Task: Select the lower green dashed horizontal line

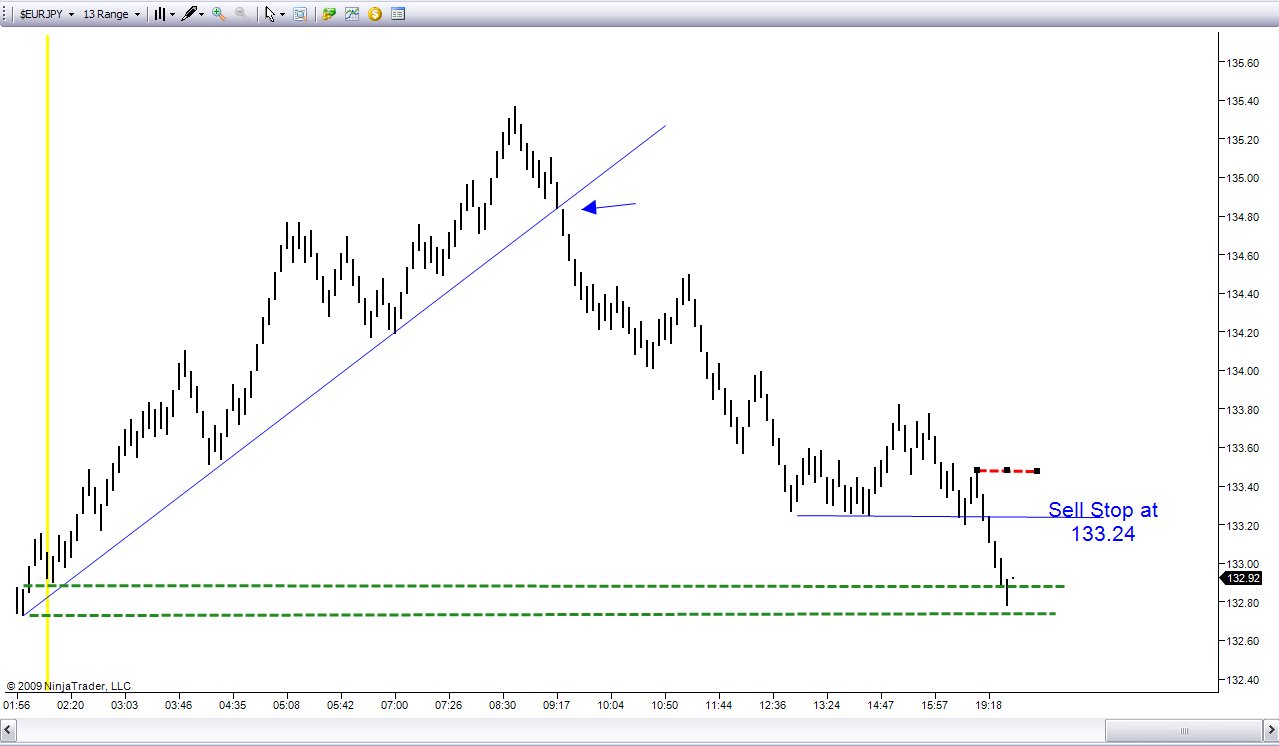Action: tap(541, 614)
